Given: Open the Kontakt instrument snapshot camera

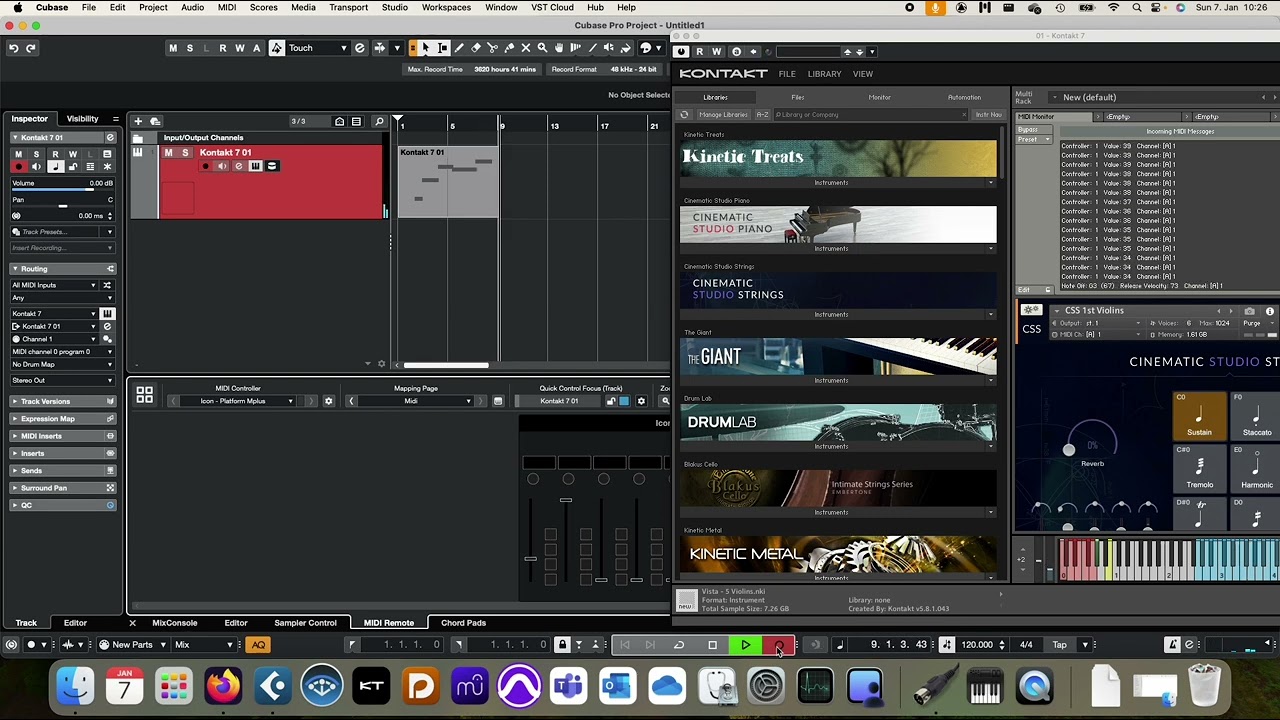Looking at the screenshot, I should pos(1249,311).
